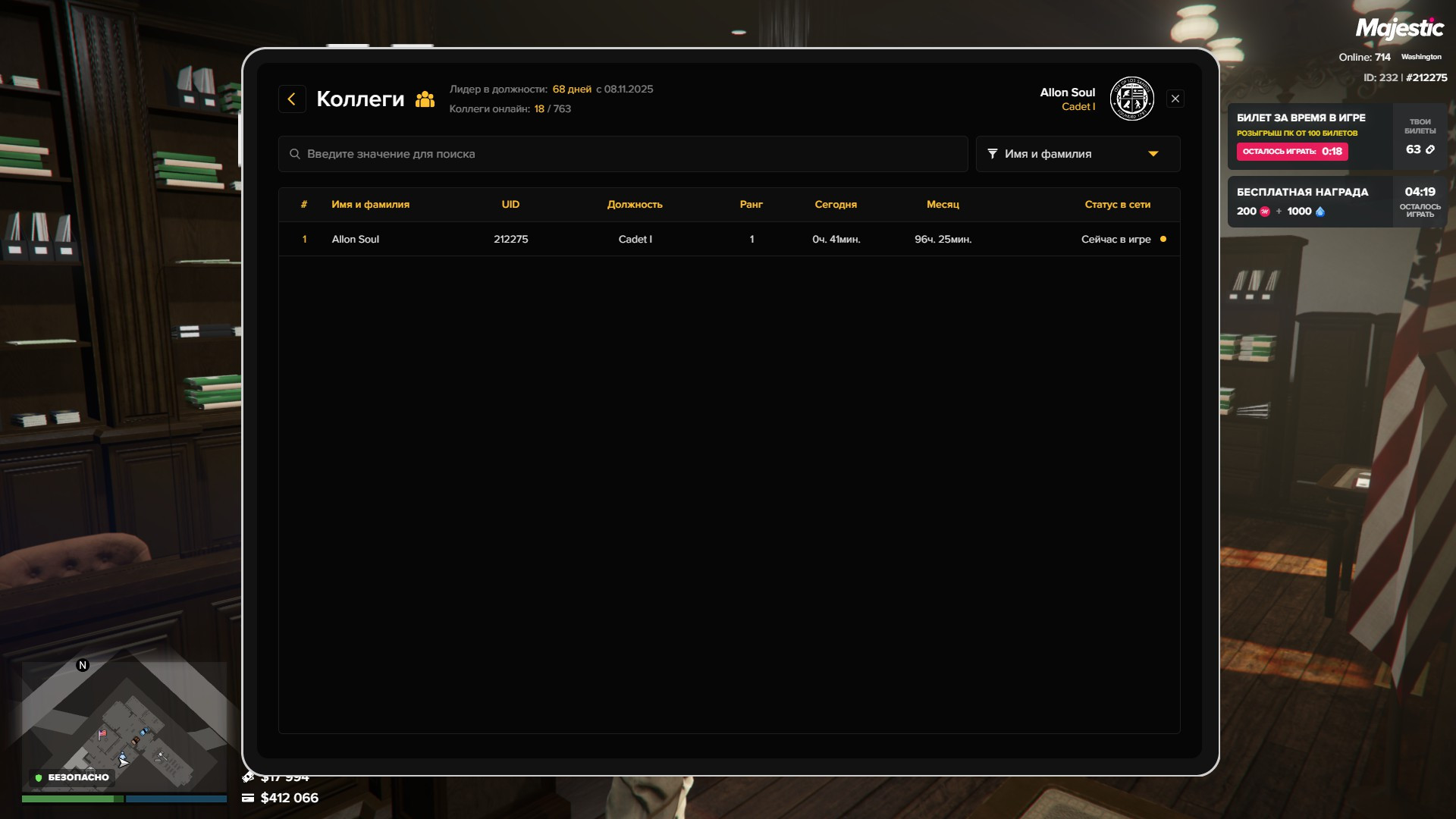Click the back arrow next to Коллеги
The height and width of the screenshot is (819, 1456).
click(292, 99)
